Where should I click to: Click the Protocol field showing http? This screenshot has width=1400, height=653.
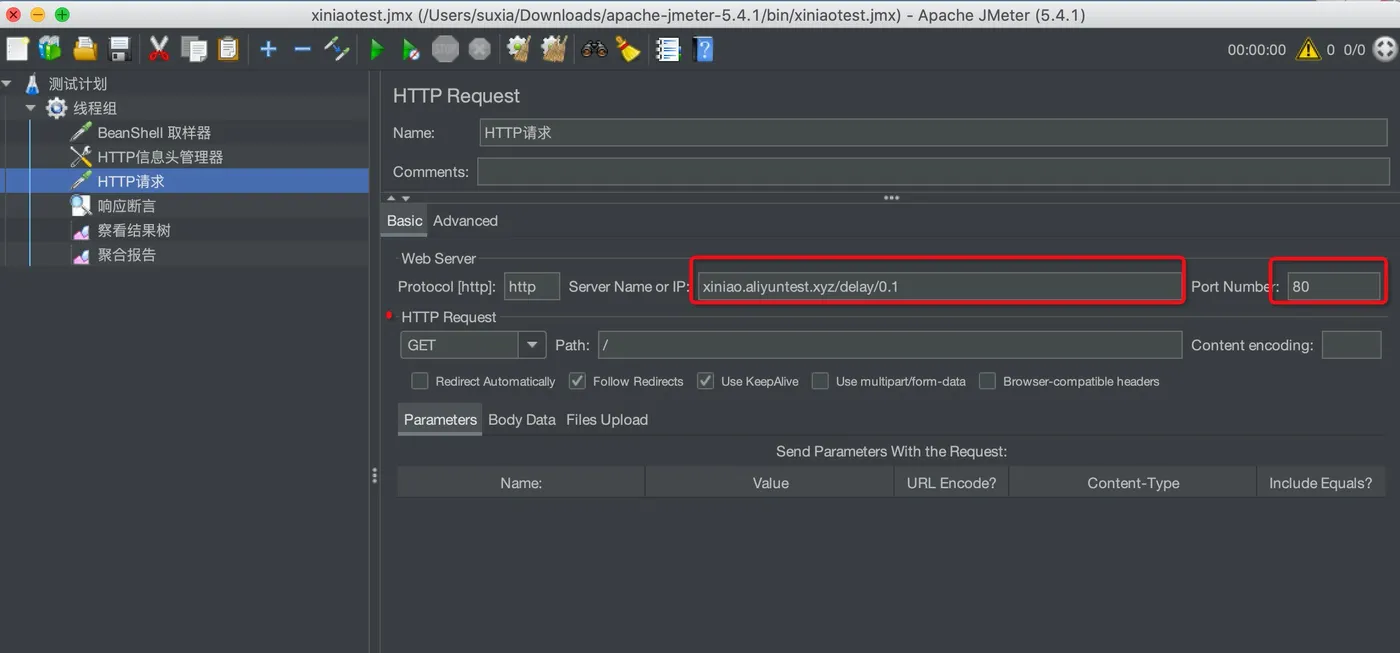(x=532, y=286)
